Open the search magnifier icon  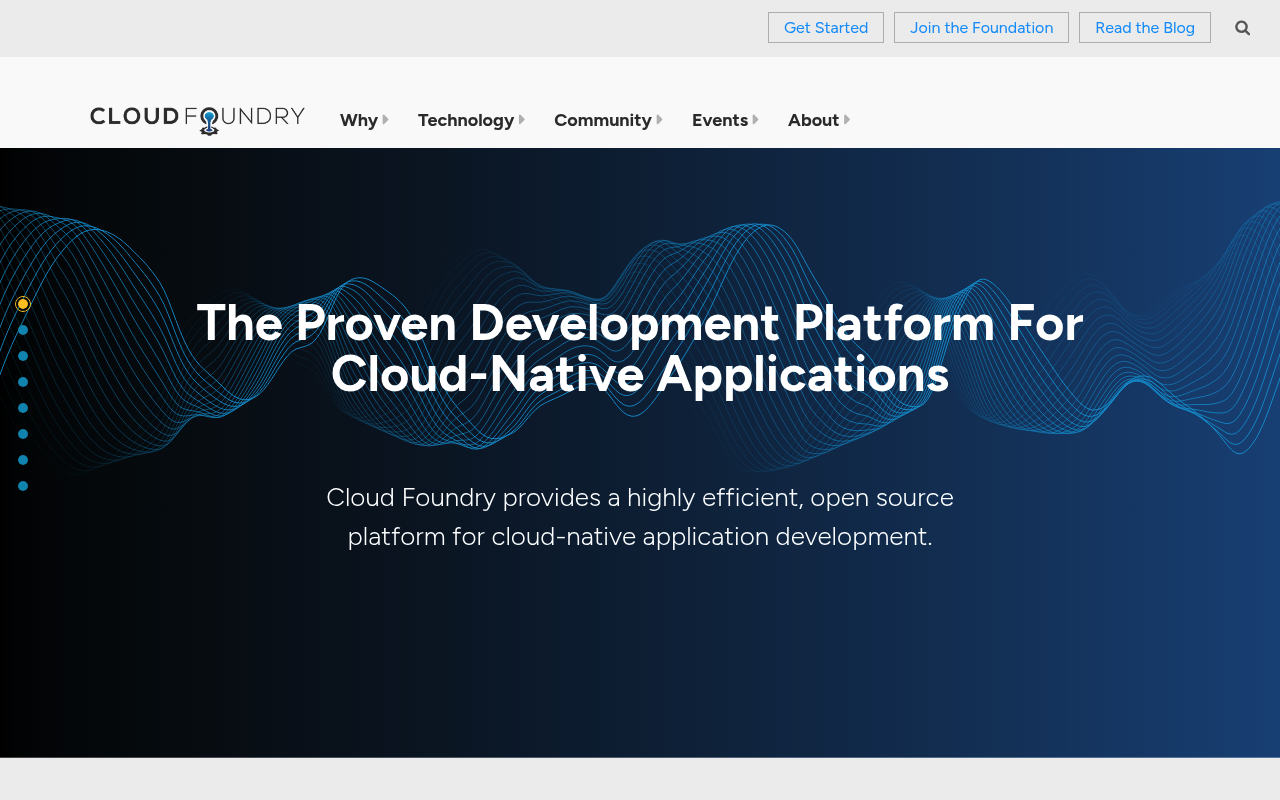pyautogui.click(x=1242, y=28)
